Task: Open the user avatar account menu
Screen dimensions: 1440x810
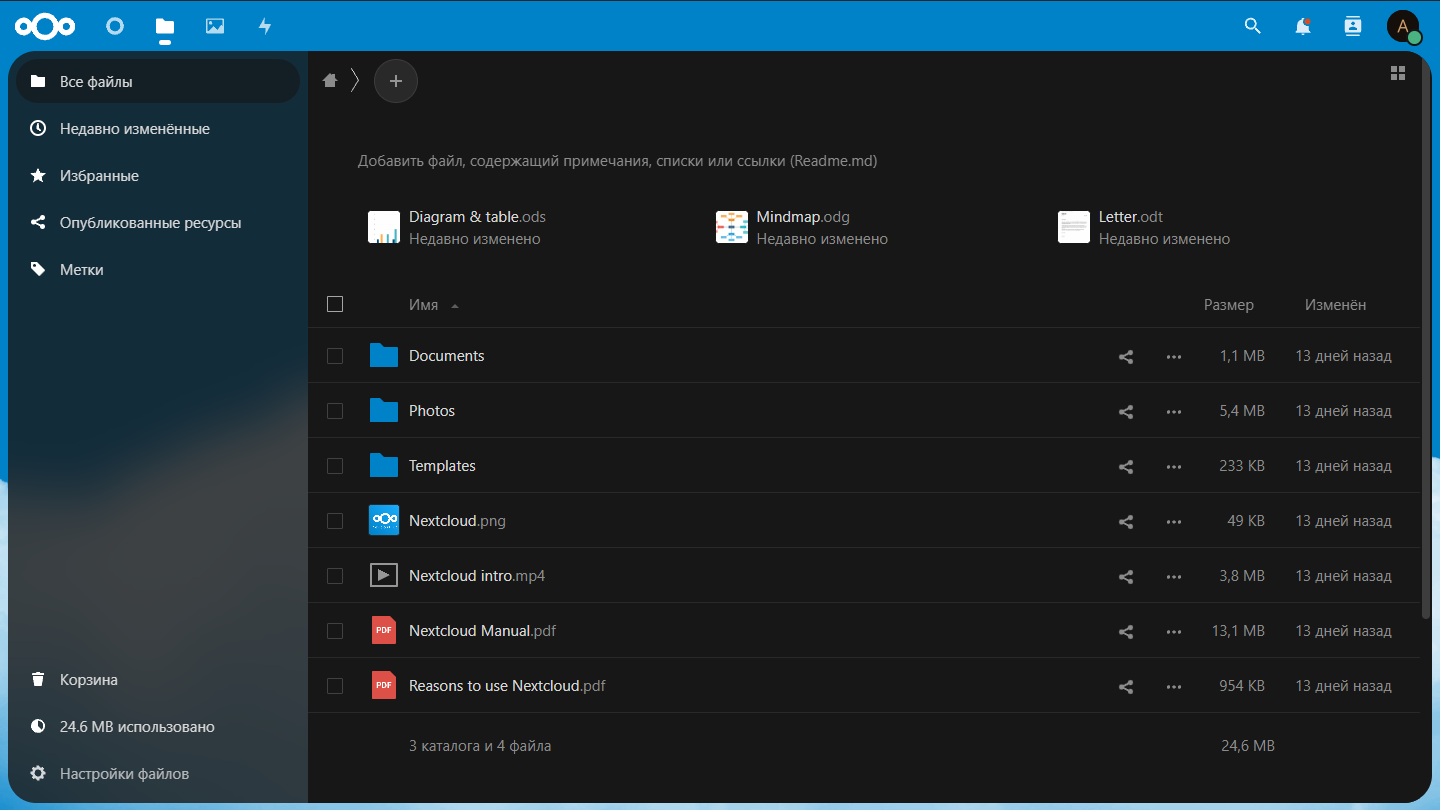Action: pyautogui.click(x=1402, y=26)
